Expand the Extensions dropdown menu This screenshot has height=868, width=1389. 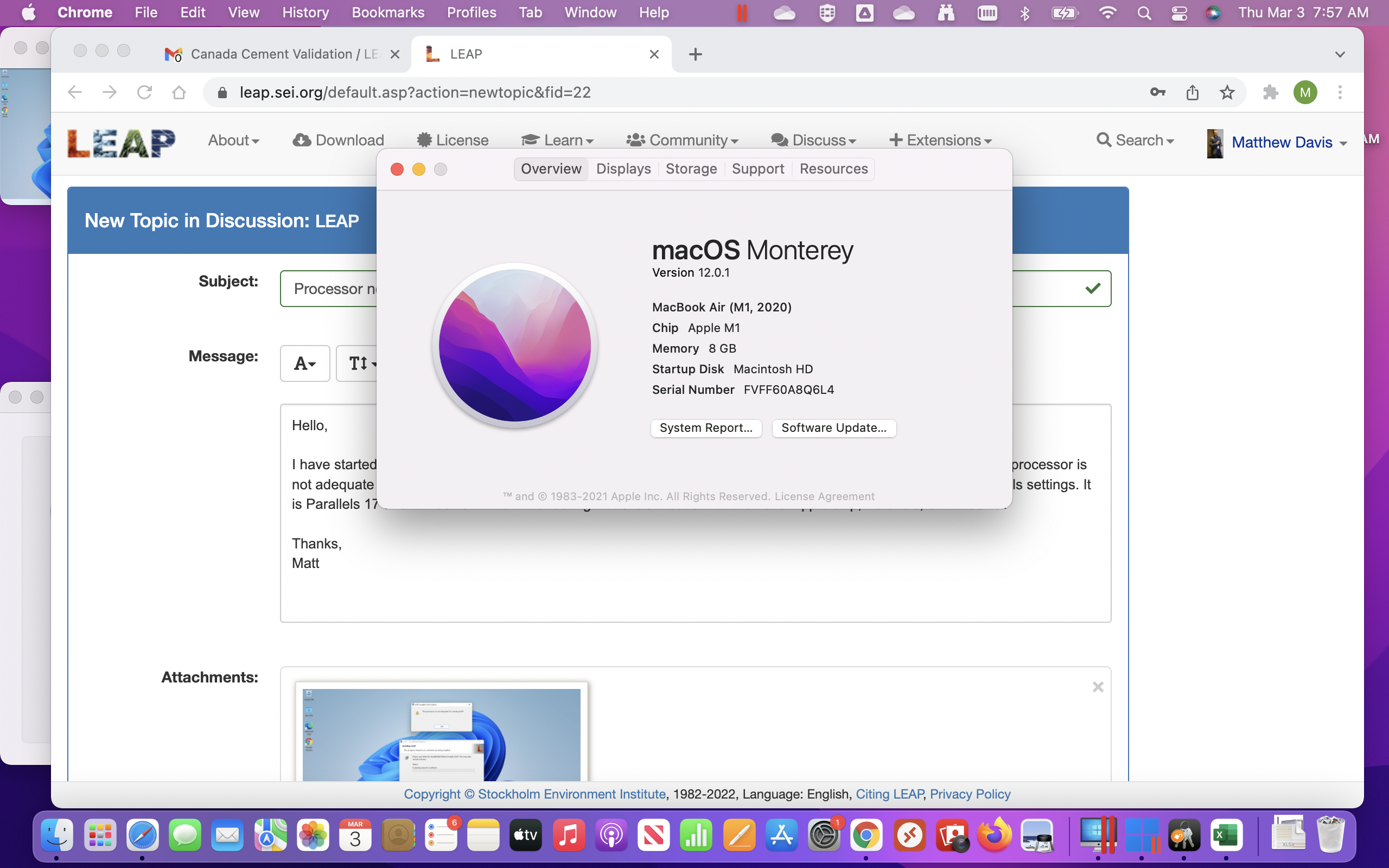point(940,140)
